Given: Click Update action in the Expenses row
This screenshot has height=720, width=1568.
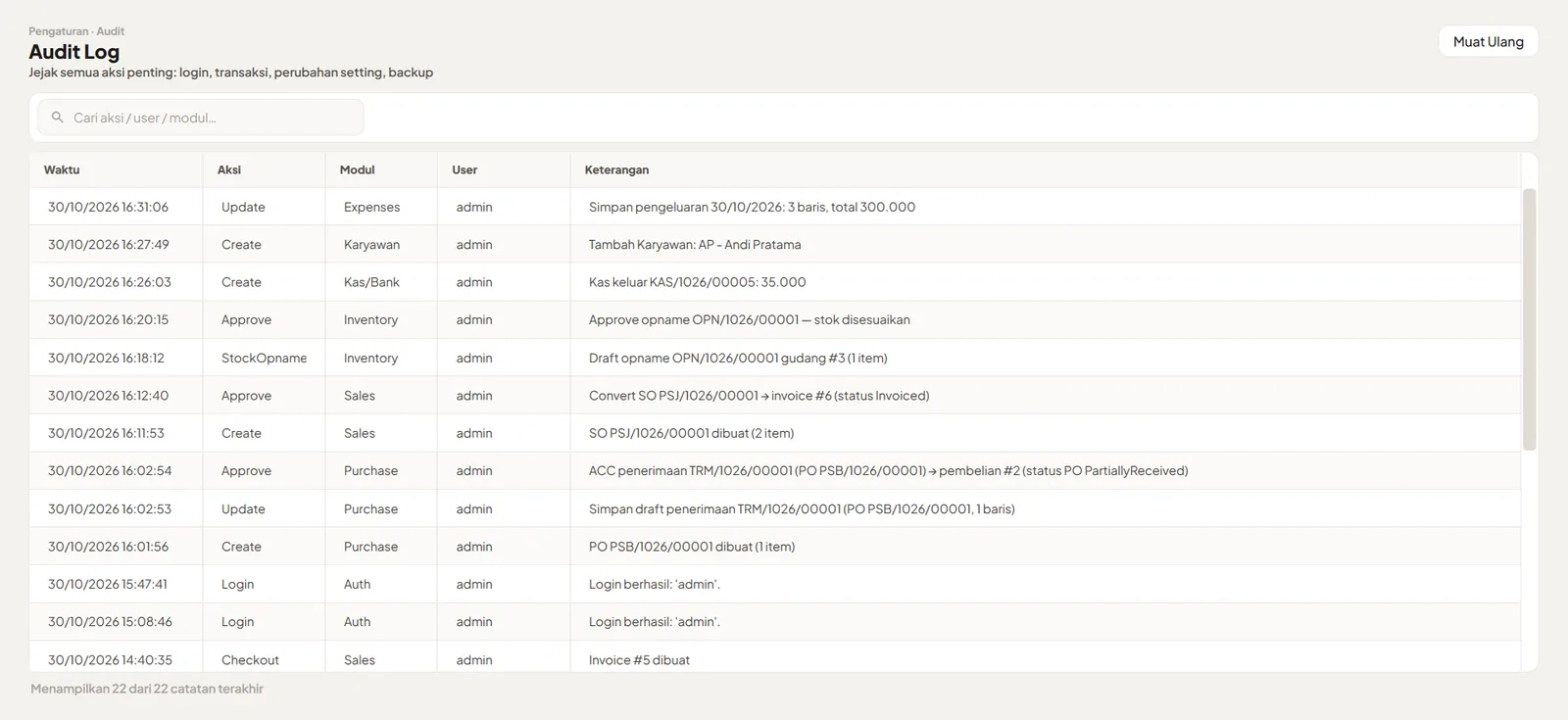Looking at the screenshot, I should click(x=243, y=207).
